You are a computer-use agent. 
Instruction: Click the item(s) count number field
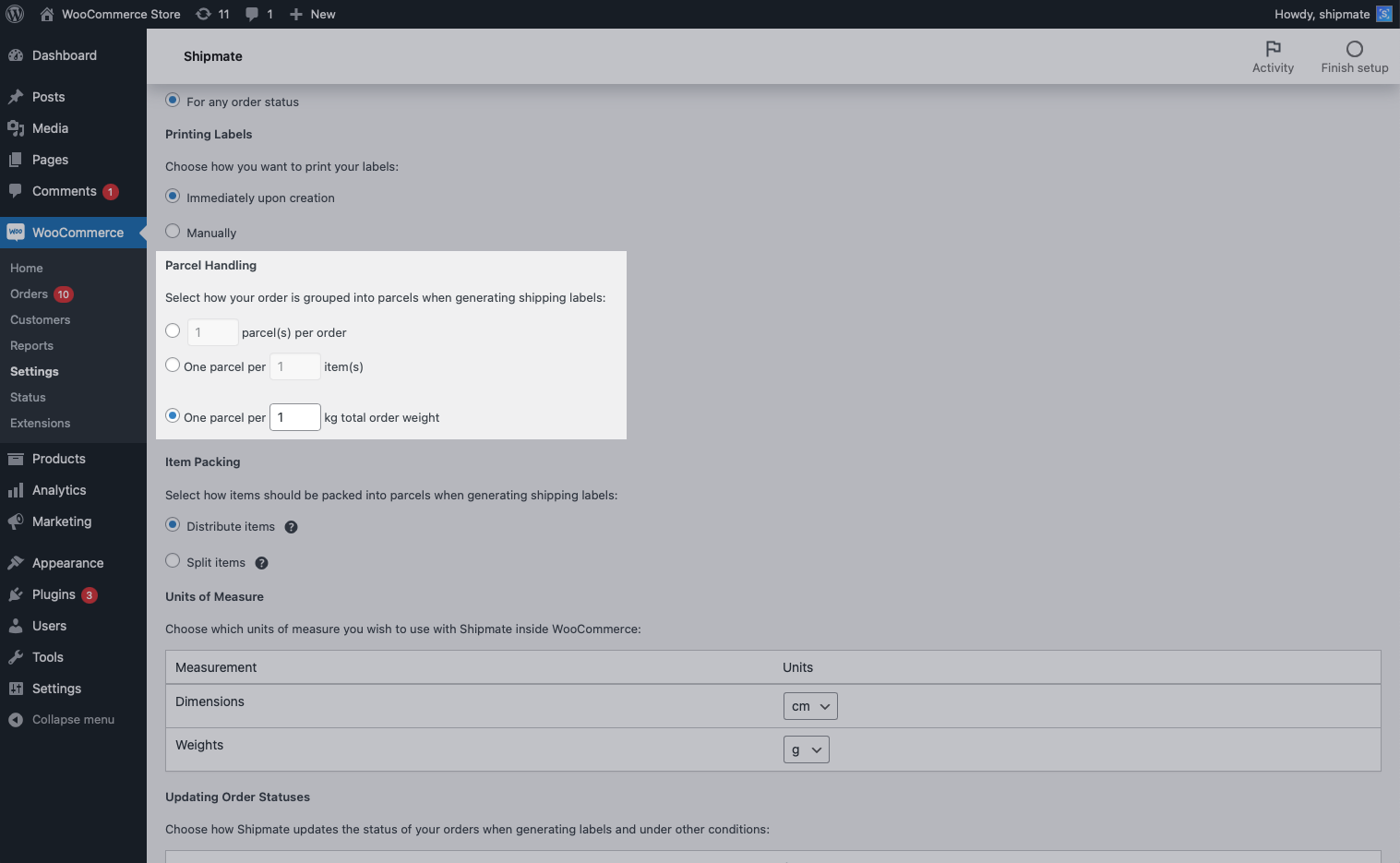coord(294,366)
